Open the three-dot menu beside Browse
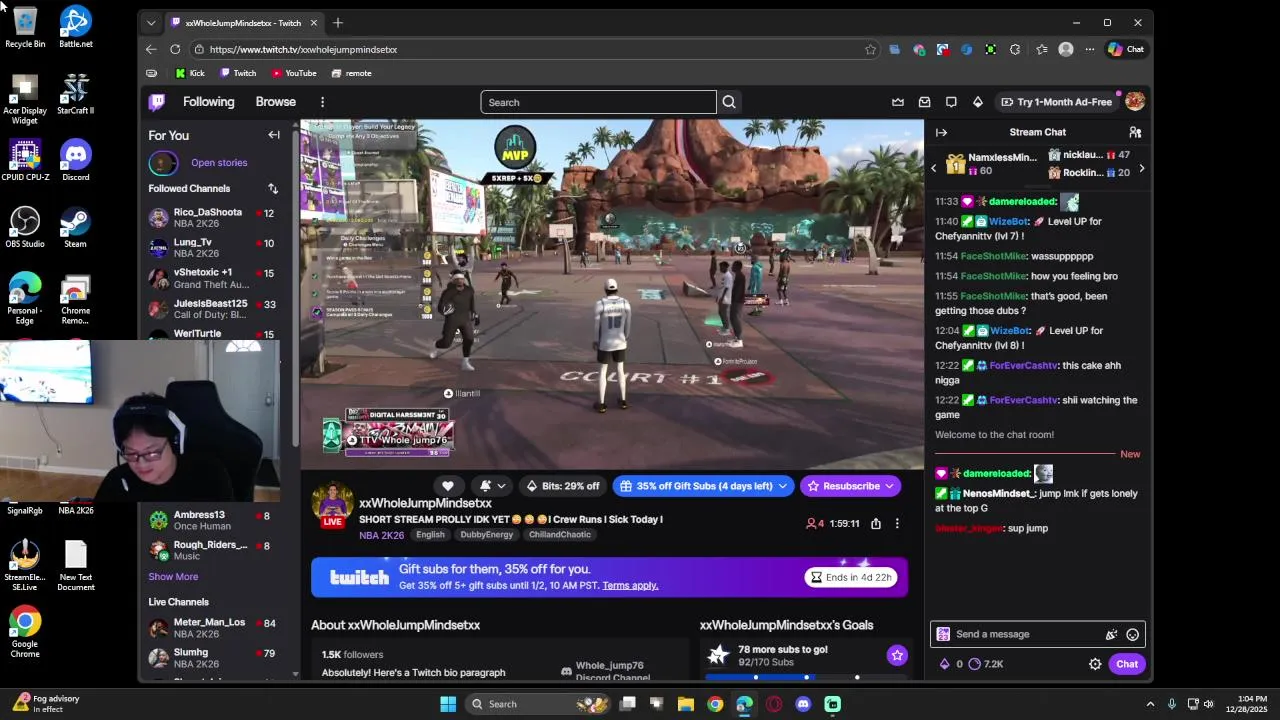Image resolution: width=1280 pixels, height=720 pixels. [322, 102]
